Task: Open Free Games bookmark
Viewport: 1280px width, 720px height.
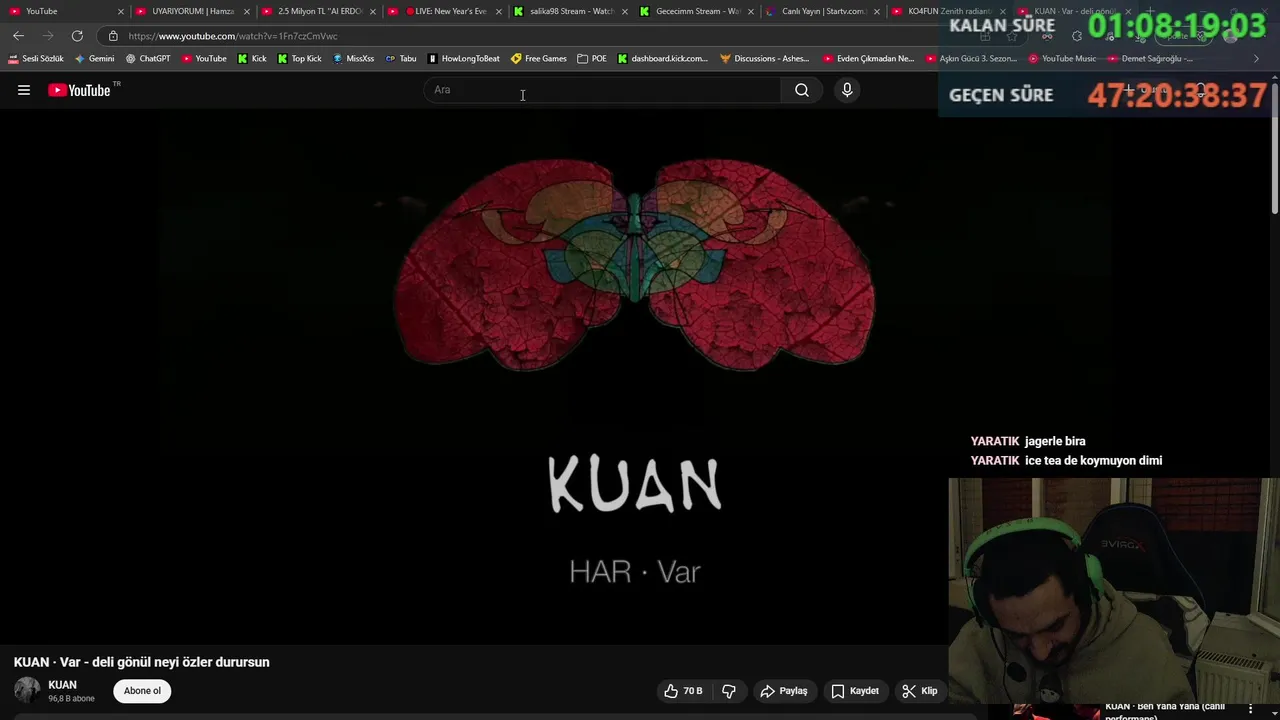Action: pos(538,59)
